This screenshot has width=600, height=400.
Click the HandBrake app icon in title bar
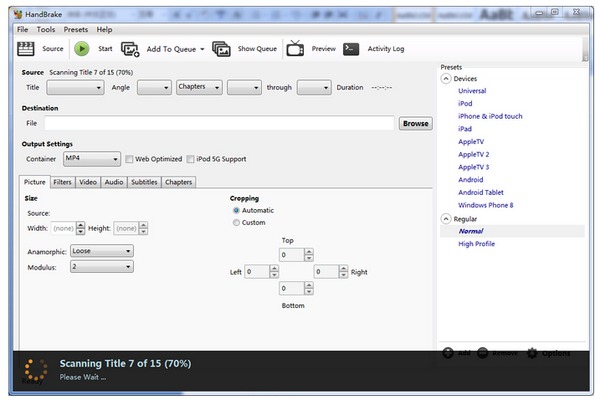[x=18, y=15]
